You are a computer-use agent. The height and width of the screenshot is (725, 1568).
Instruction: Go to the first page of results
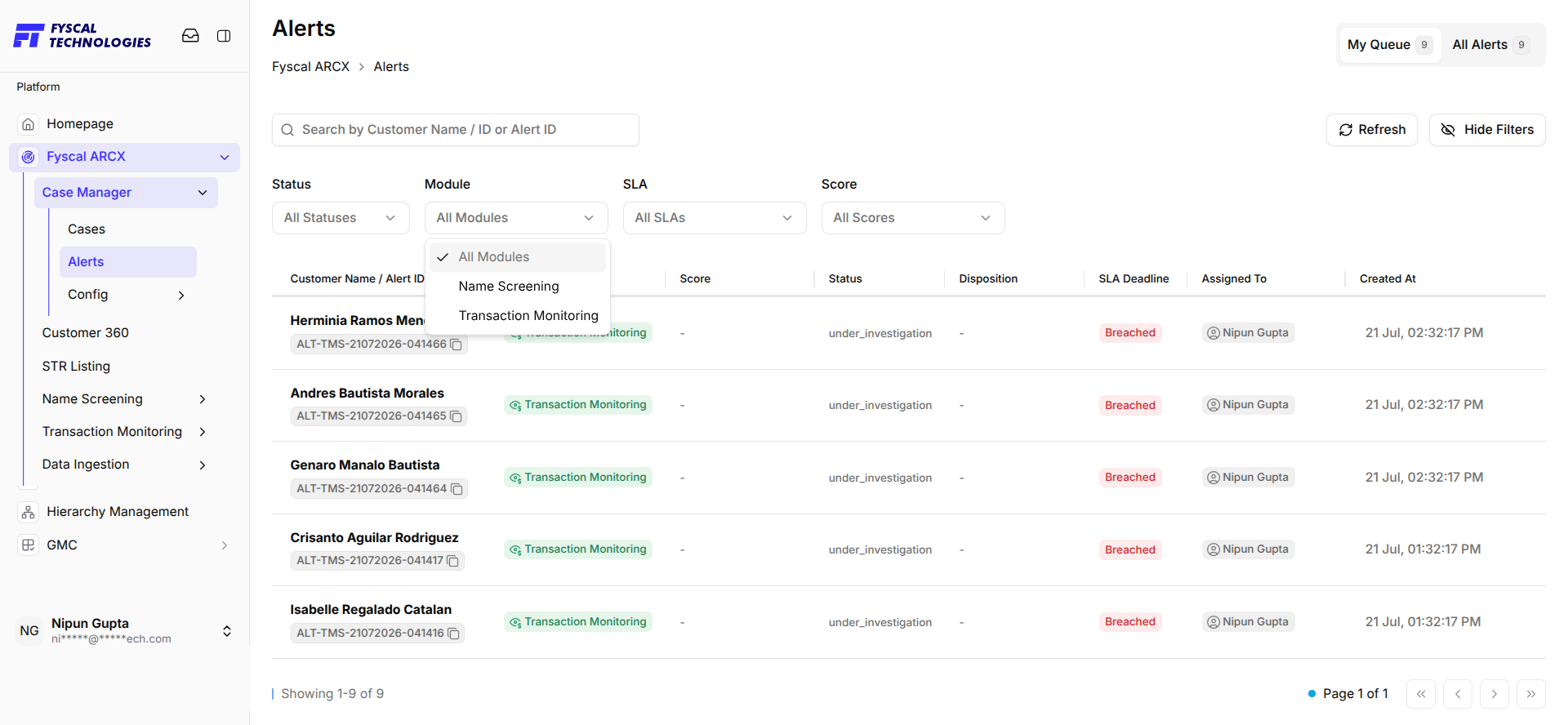1421,694
